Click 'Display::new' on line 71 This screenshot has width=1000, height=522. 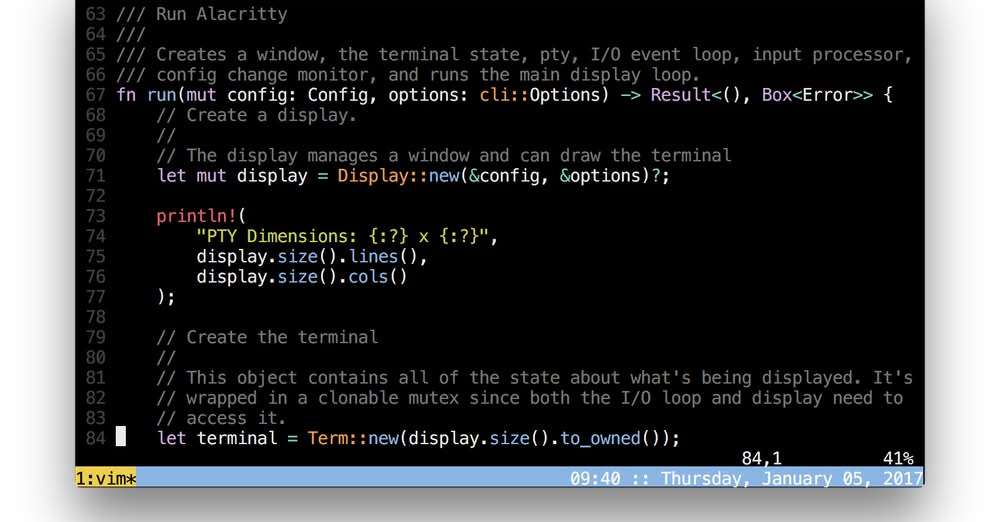pyautogui.click(x=398, y=175)
